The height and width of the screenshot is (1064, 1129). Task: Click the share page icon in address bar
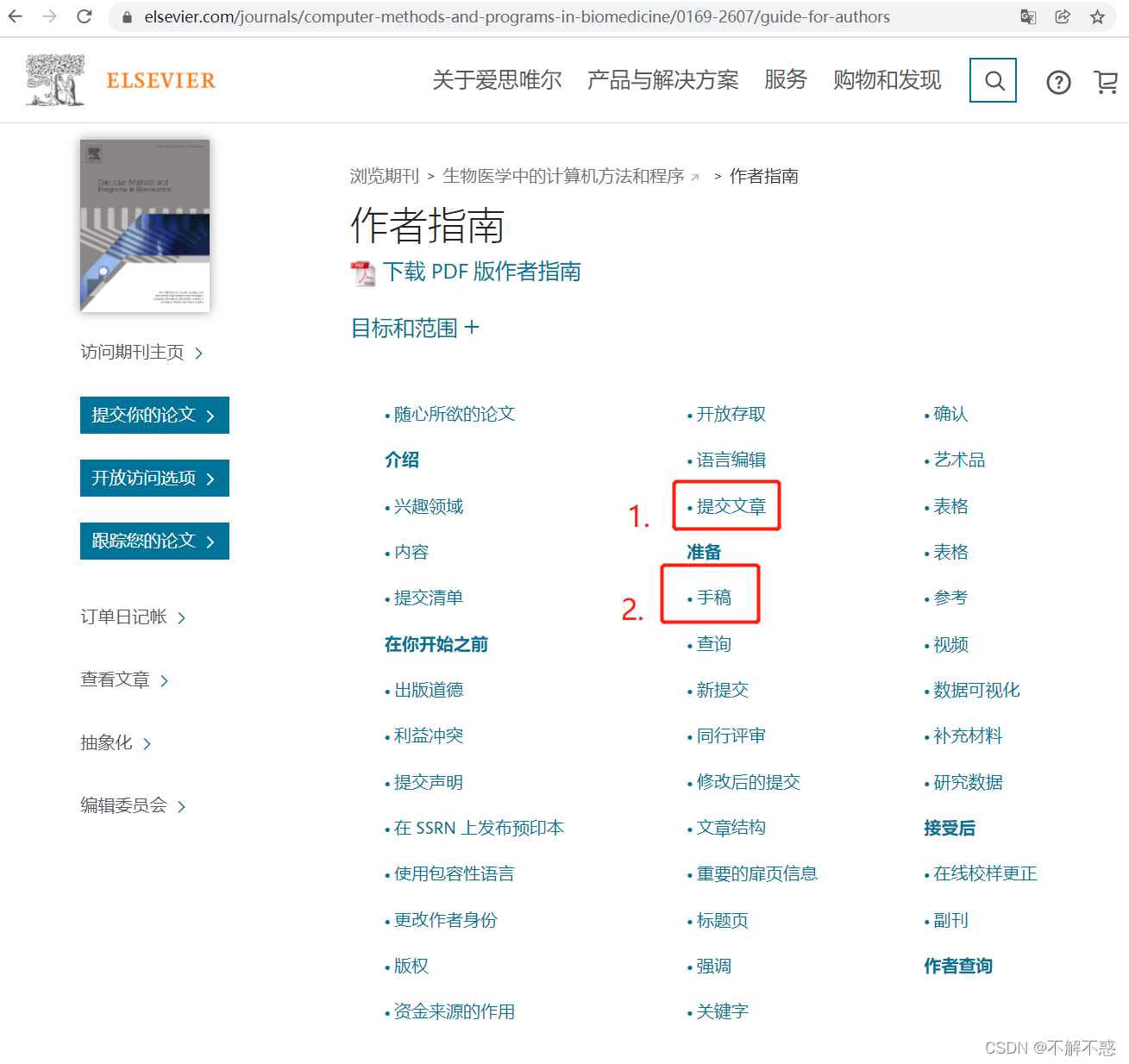1063,17
